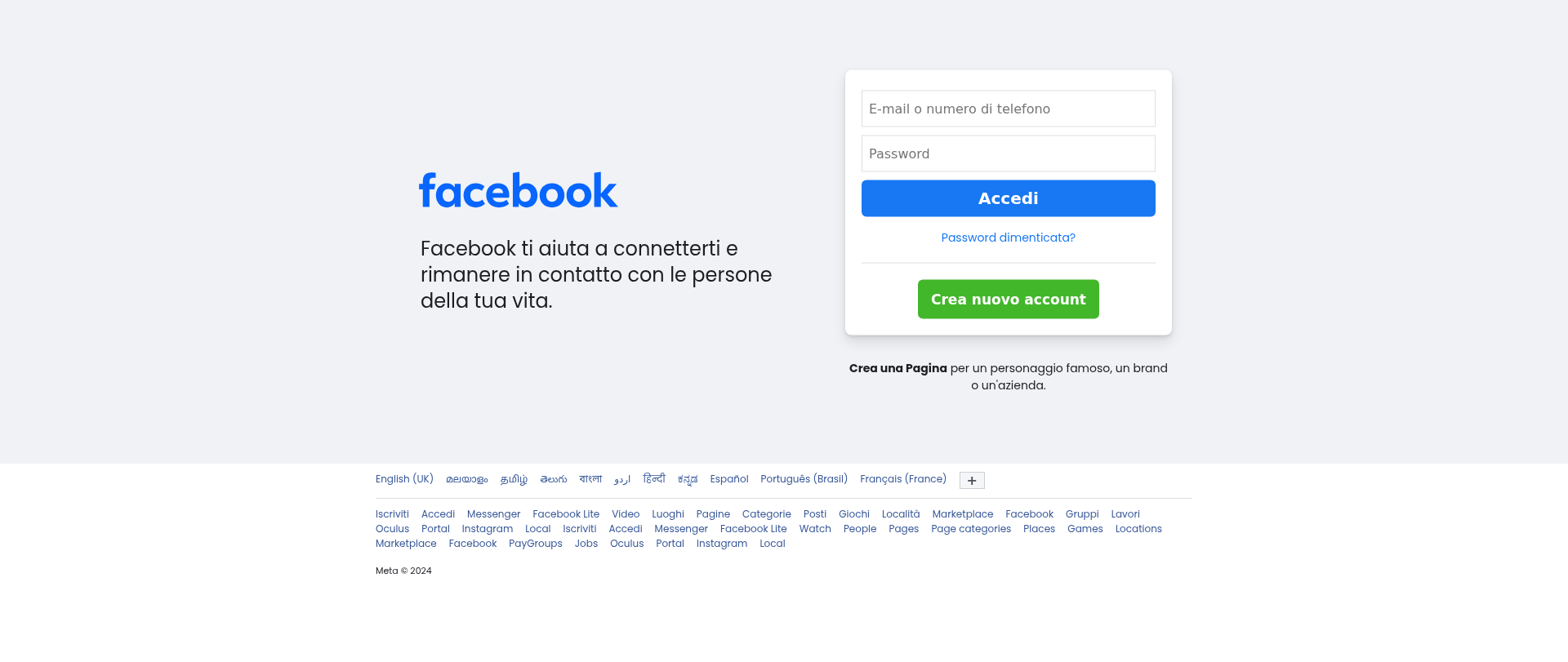This screenshot has height=662, width=1568.
Task: Open the Crea una Pagina link
Action: [898, 368]
